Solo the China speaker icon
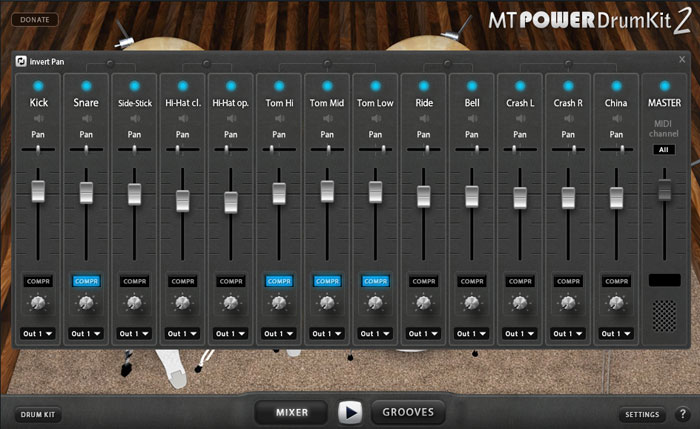 click(x=617, y=119)
